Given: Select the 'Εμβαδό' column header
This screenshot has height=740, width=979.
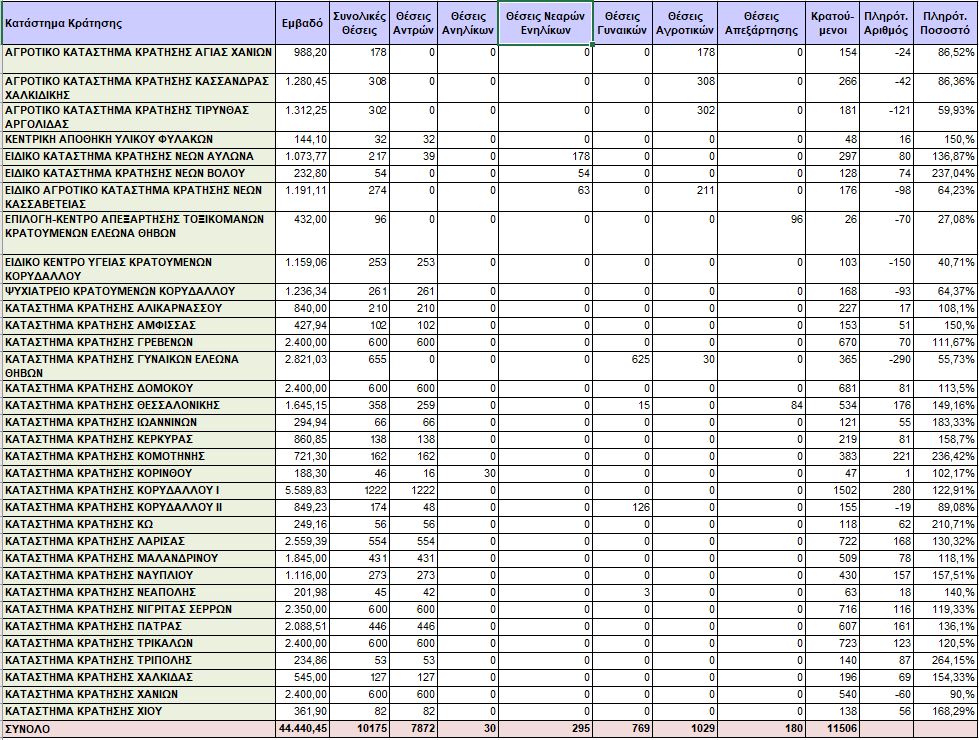Looking at the screenshot, I should [302, 22].
